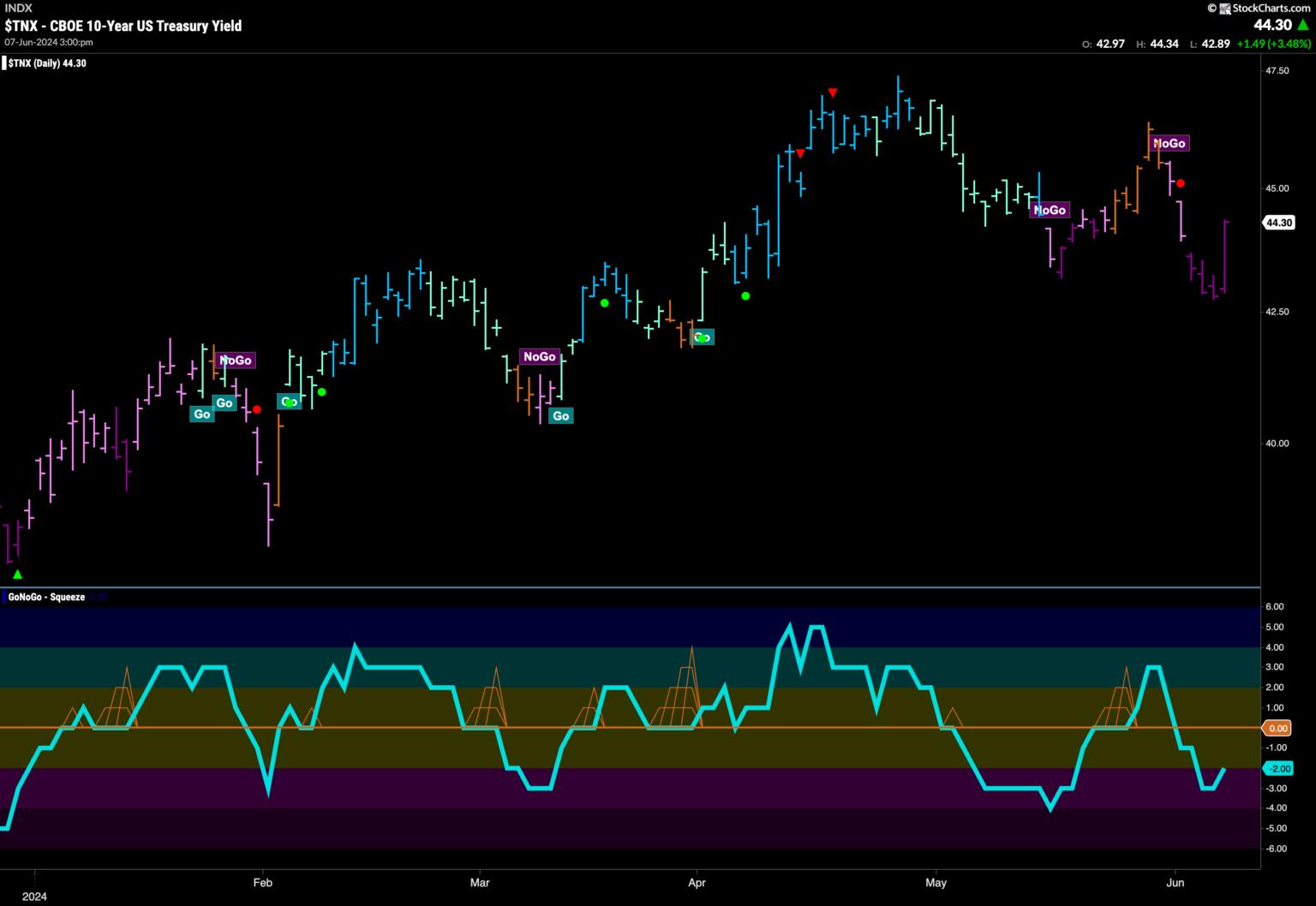
Task: Click green dot marker in mid-March
Action: point(604,303)
